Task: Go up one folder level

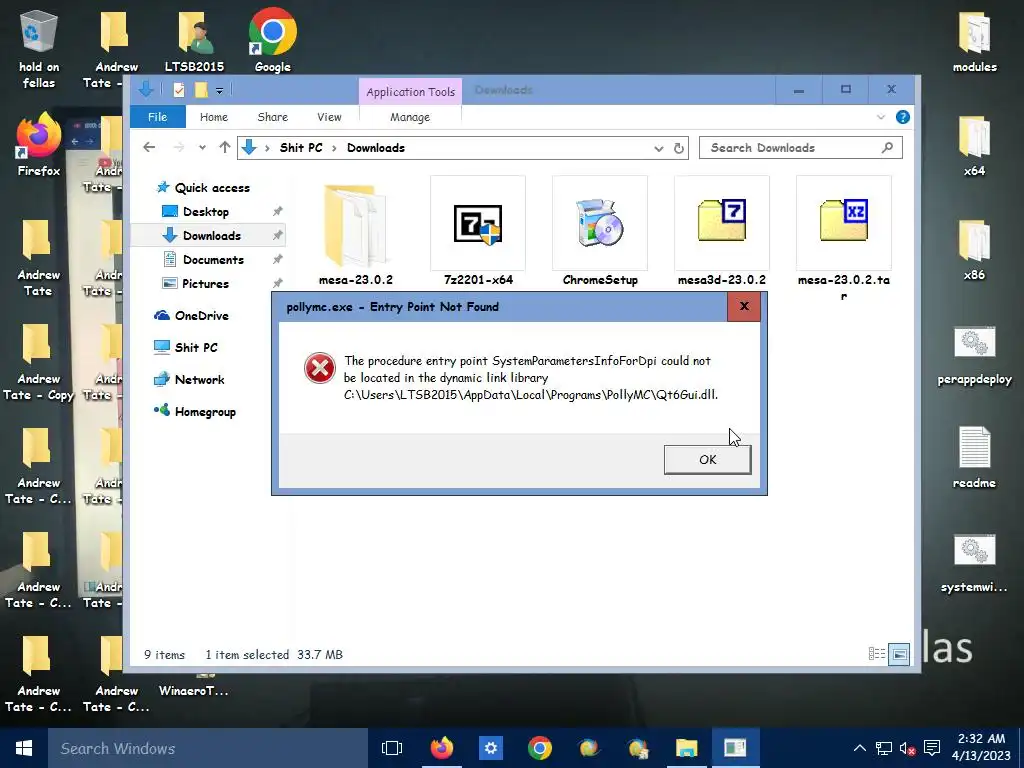Action: pyautogui.click(x=225, y=148)
